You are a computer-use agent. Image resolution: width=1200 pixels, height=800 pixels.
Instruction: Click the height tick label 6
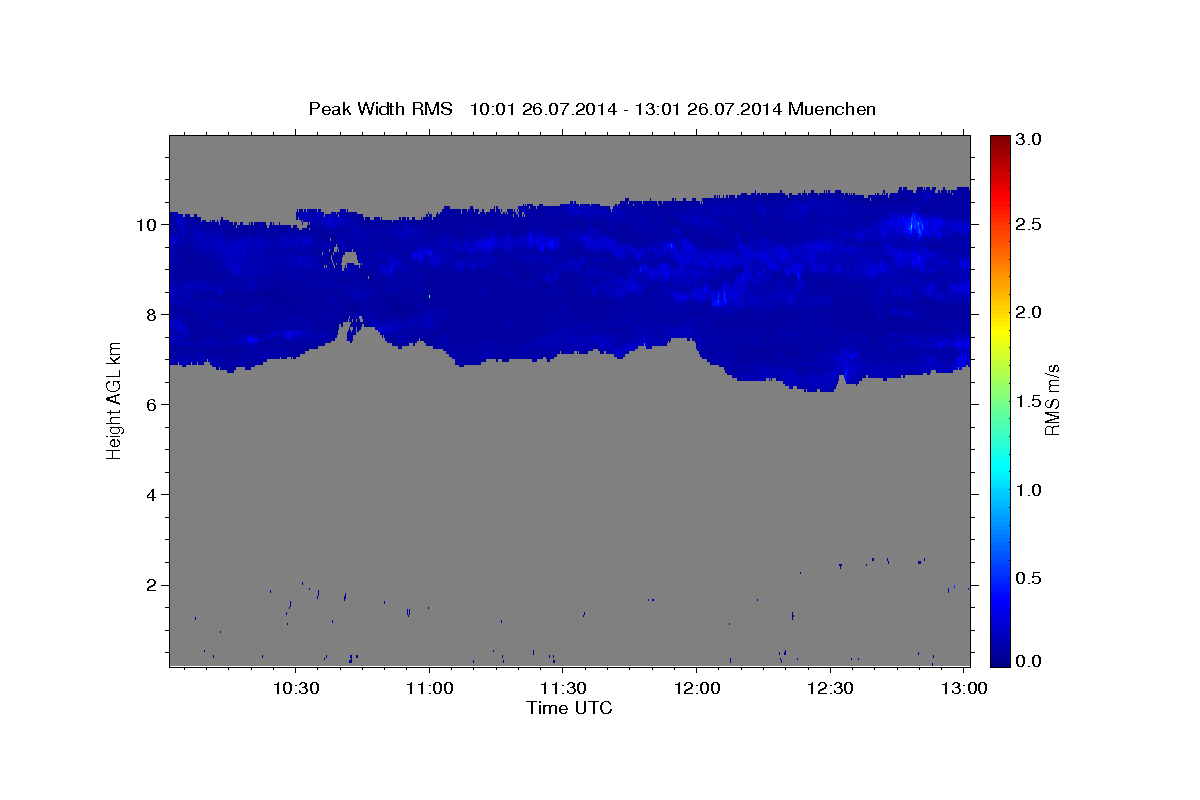click(x=153, y=405)
